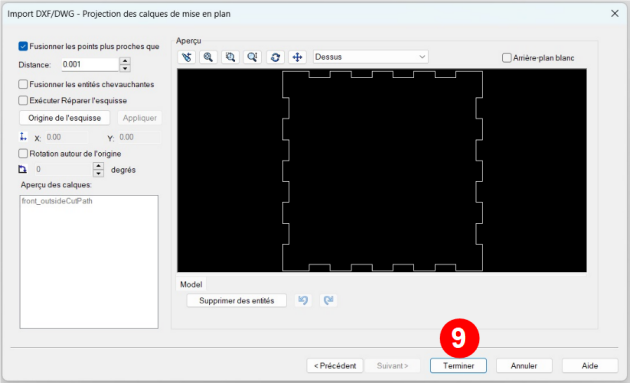Click the undo arrow beside Supprimer des entités
Image resolution: width=630 pixels, height=383 pixels.
[x=303, y=300]
